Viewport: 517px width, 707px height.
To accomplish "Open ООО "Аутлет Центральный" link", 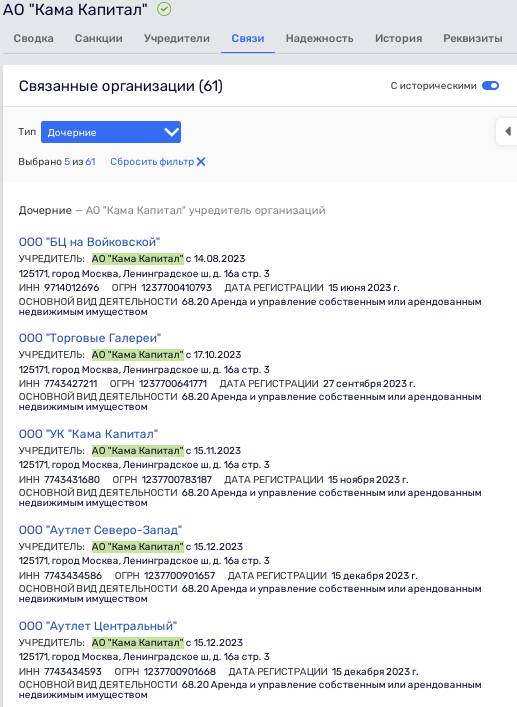I will (x=98, y=626).
